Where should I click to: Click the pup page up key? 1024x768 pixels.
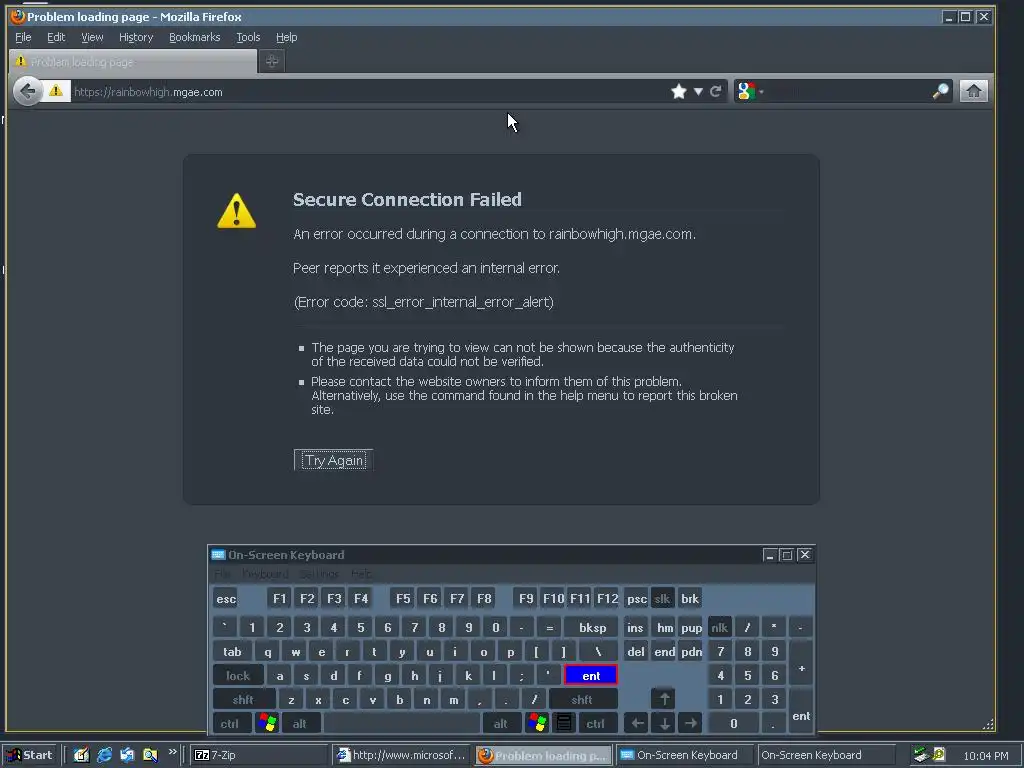coord(691,628)
